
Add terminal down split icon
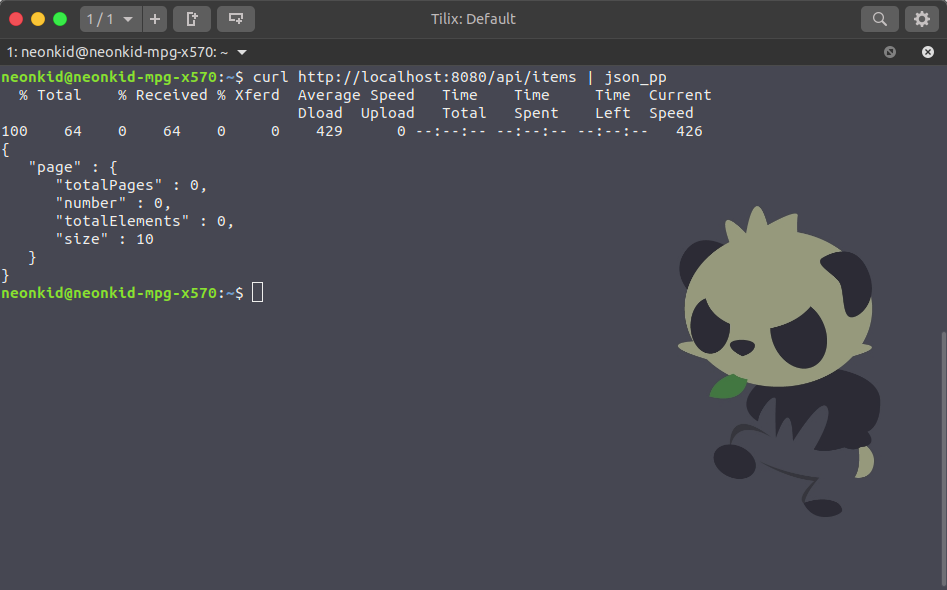pyautogui.click(x=236, y=19)
